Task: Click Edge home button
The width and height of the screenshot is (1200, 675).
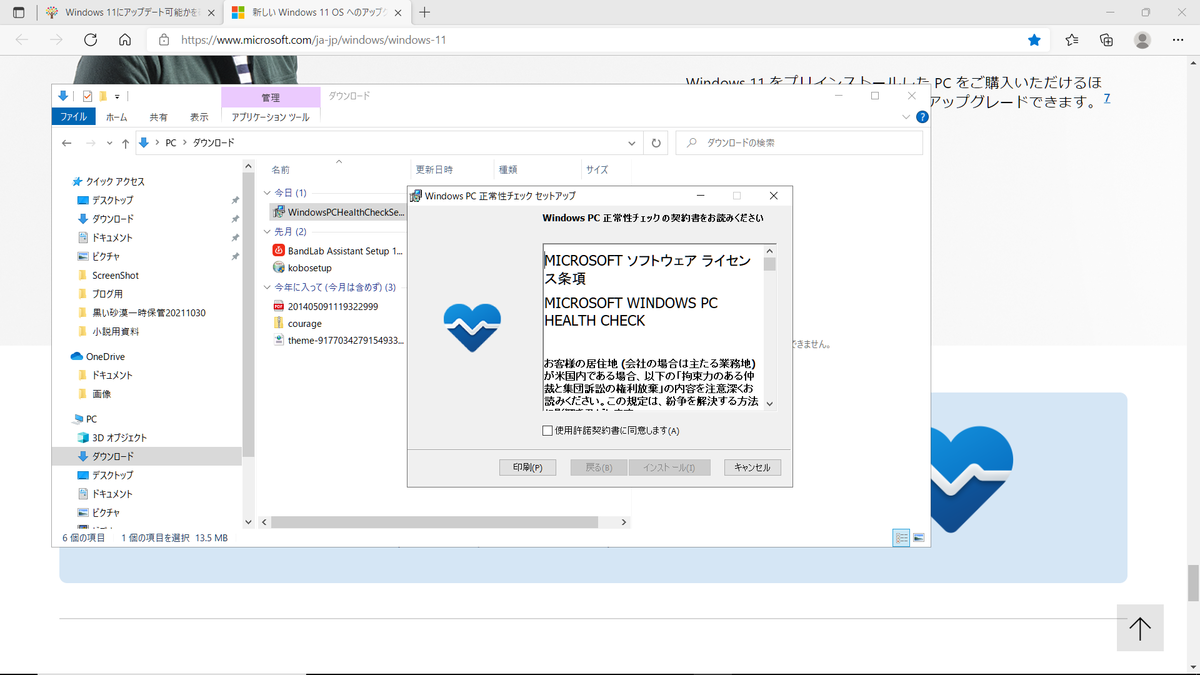Action: click(x=124, y=40)
